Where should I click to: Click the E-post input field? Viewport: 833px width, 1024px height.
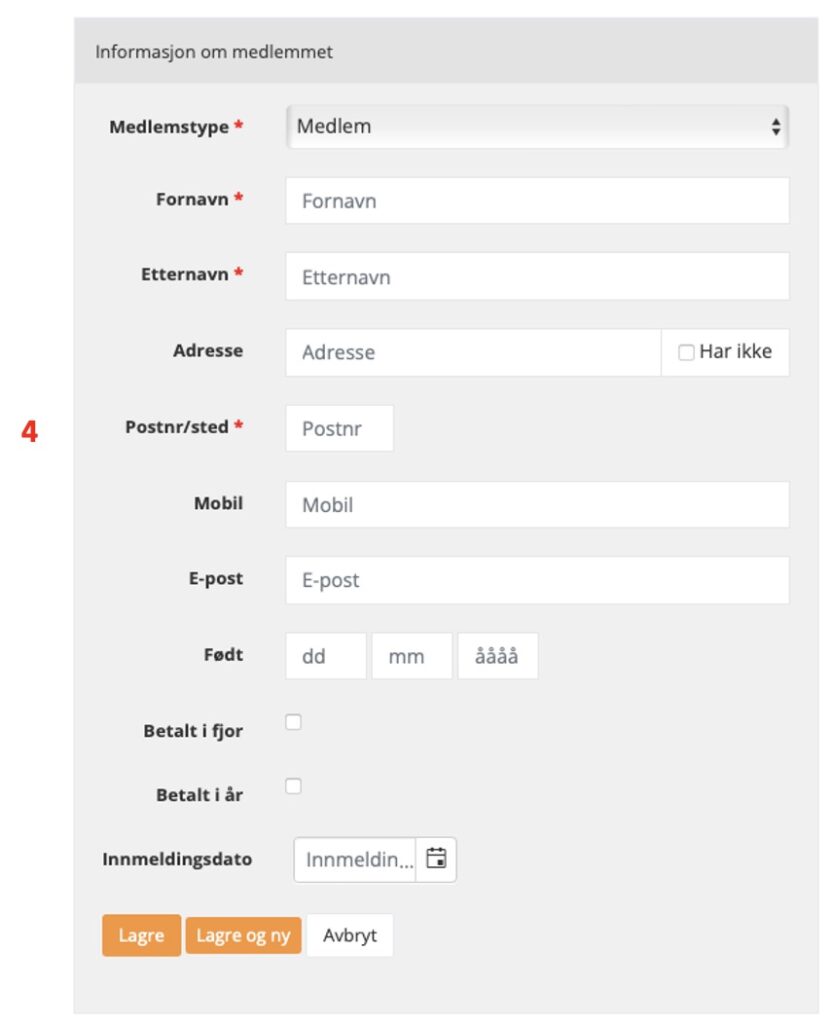pos(537,580)
